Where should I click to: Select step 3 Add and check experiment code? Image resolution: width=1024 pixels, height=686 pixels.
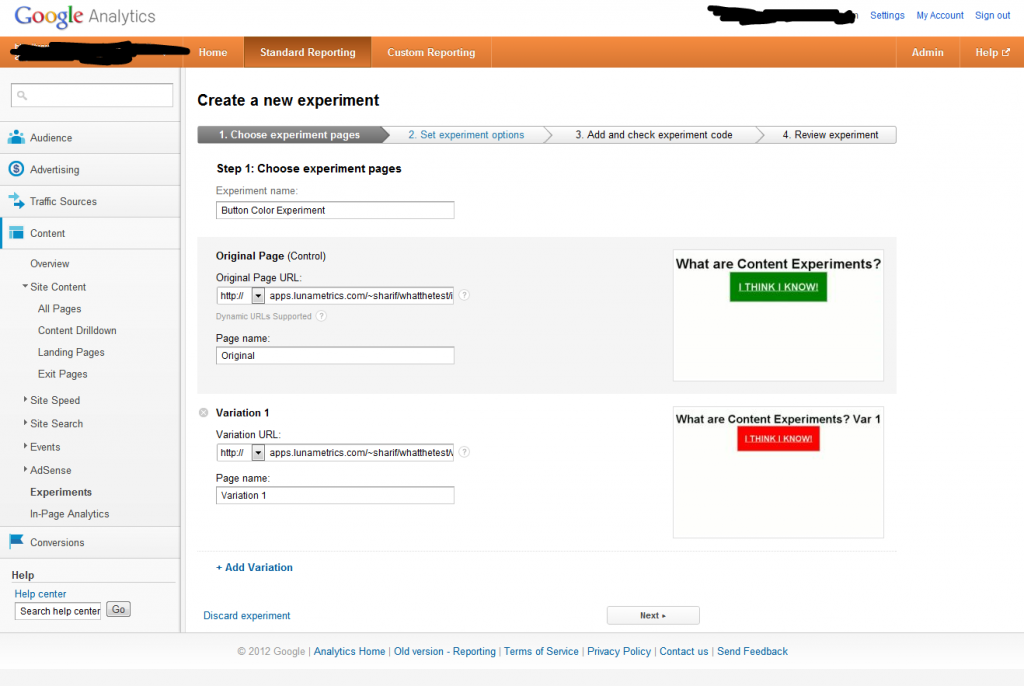654,135
